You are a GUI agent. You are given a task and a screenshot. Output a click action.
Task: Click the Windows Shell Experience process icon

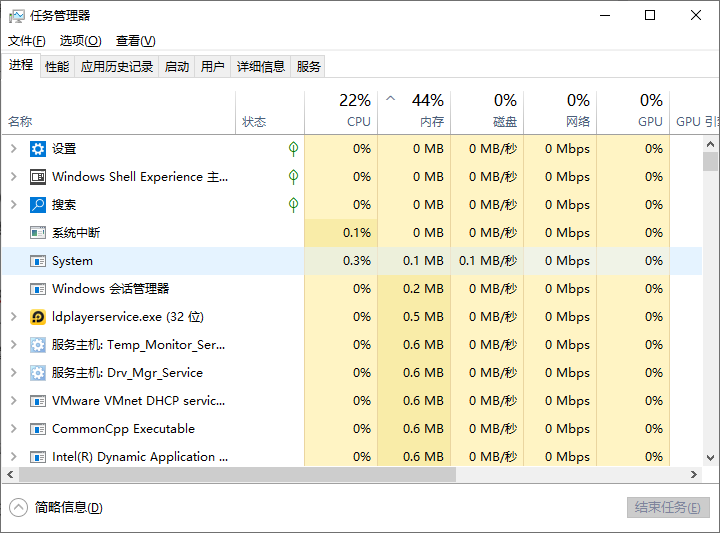pos(38,177)
